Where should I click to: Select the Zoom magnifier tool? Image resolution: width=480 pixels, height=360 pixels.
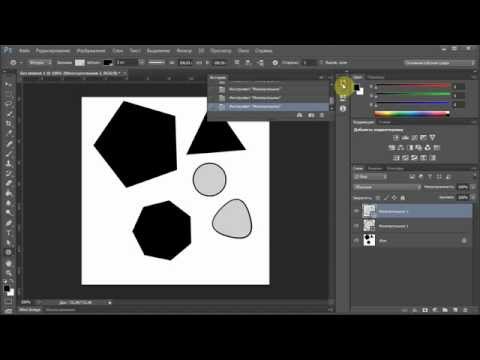pyautogui.click(x=8, y=273)
